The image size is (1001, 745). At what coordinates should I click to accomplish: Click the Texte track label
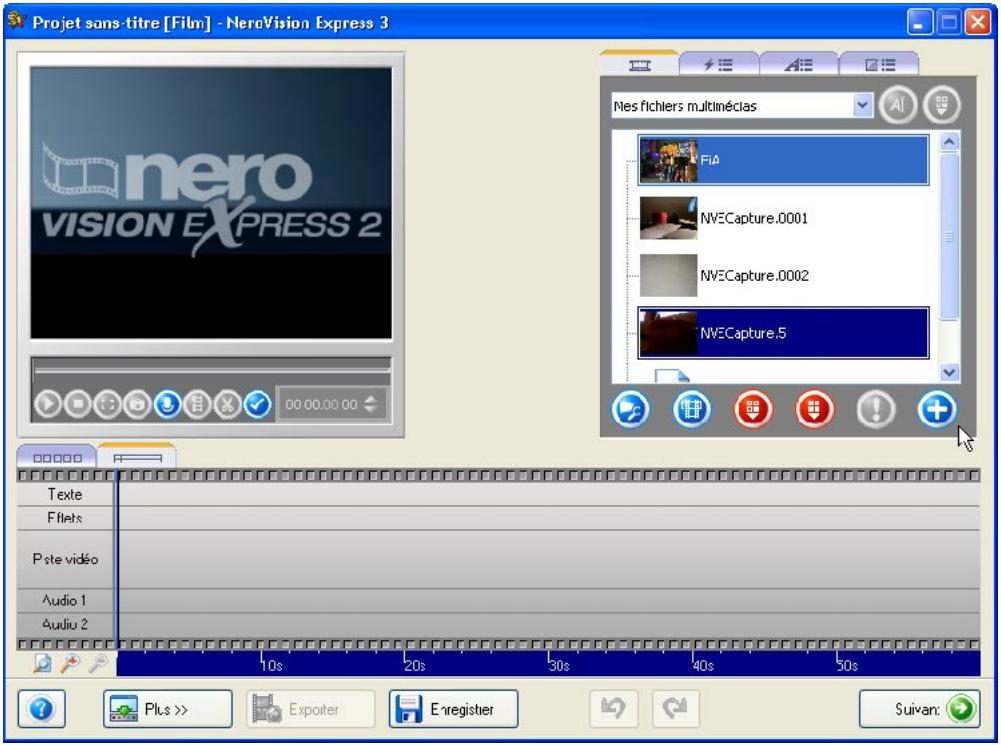[x=64, y=494]
